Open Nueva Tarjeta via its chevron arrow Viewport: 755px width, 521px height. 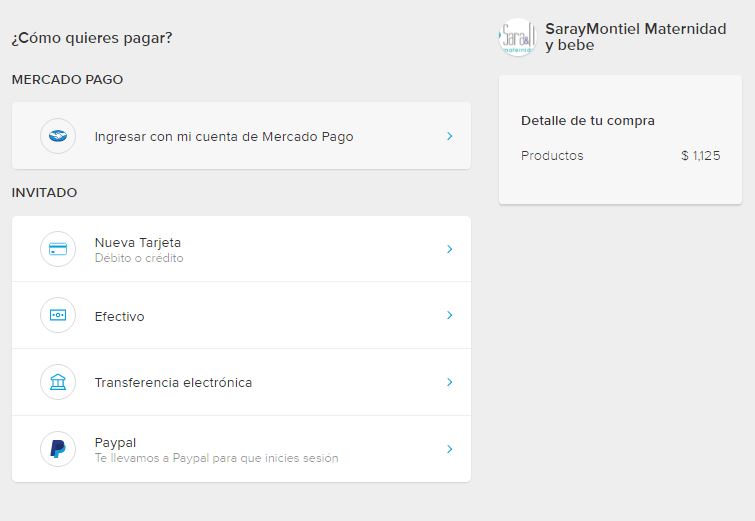[450, 249]
